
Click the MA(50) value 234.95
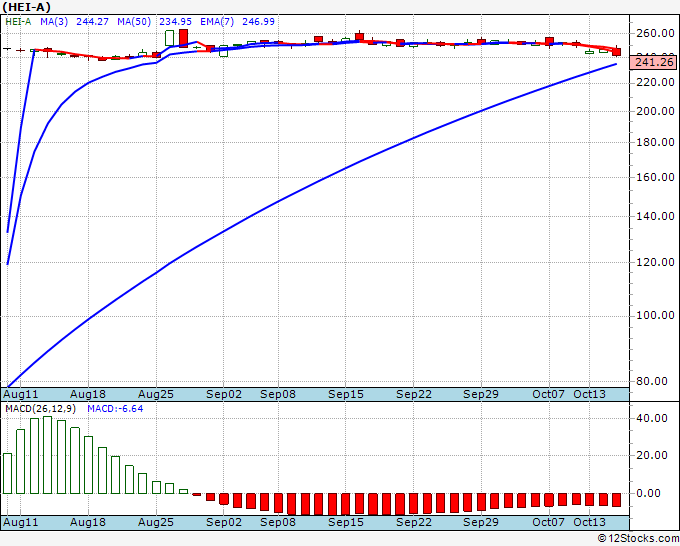coord(175,22)
